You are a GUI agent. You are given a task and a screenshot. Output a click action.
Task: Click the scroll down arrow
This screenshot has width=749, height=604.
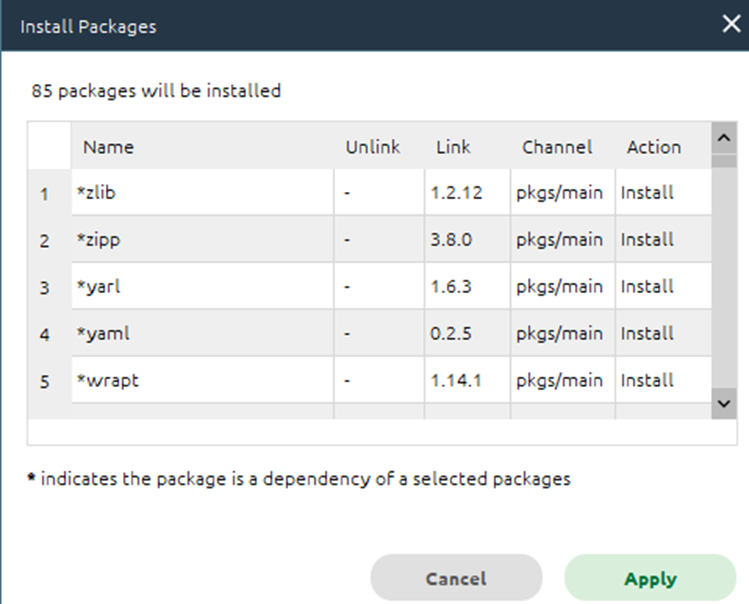point(724,404)
